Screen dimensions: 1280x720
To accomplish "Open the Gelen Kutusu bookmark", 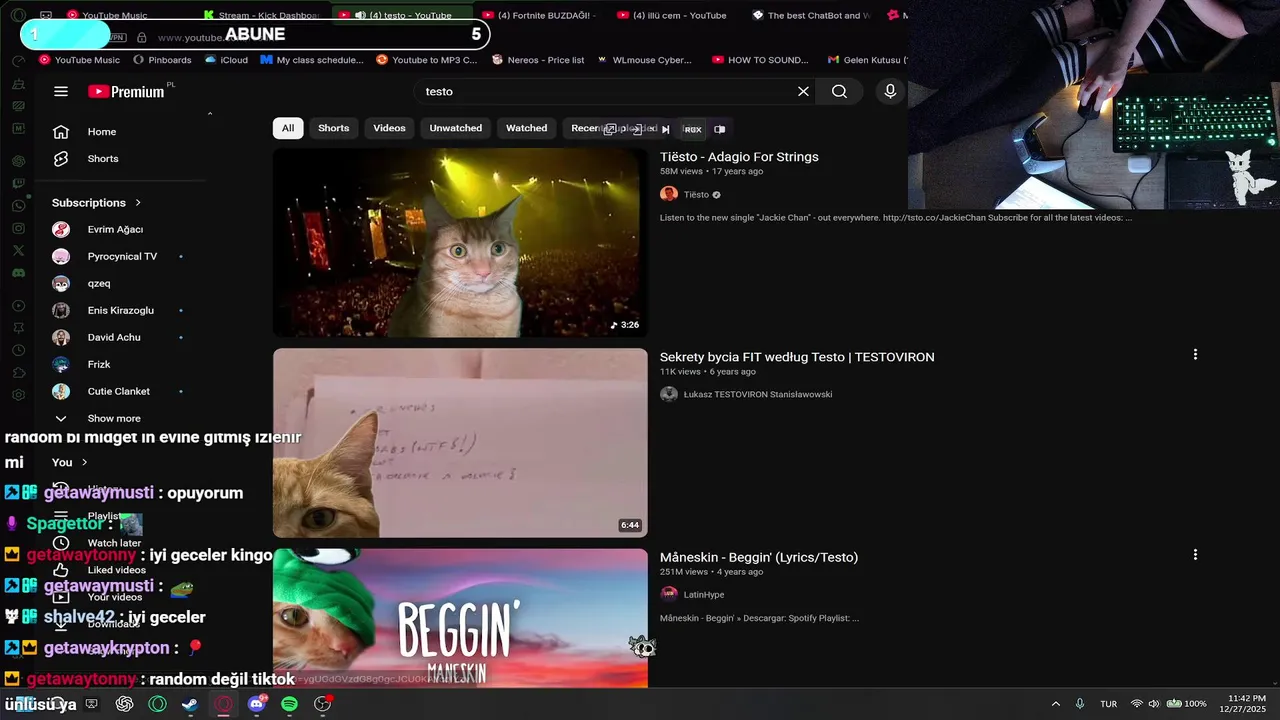I will [x=867, y=60].
